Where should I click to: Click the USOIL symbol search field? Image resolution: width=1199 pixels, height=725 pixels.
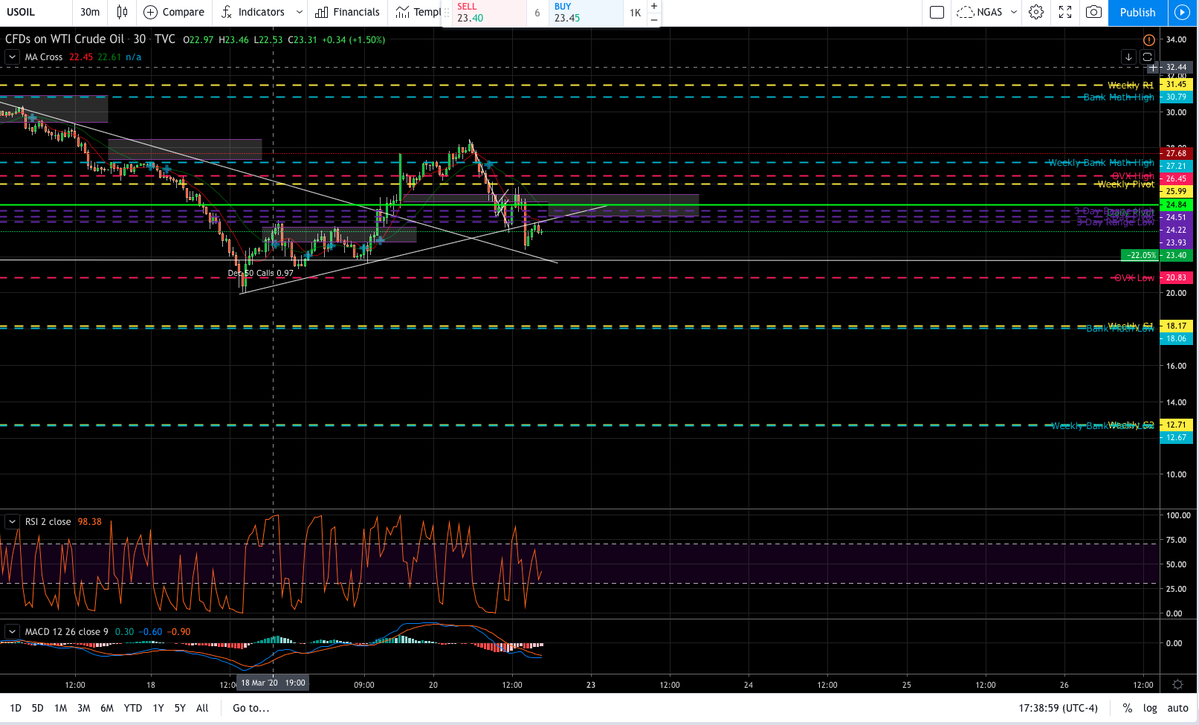[x=34, y=12]
